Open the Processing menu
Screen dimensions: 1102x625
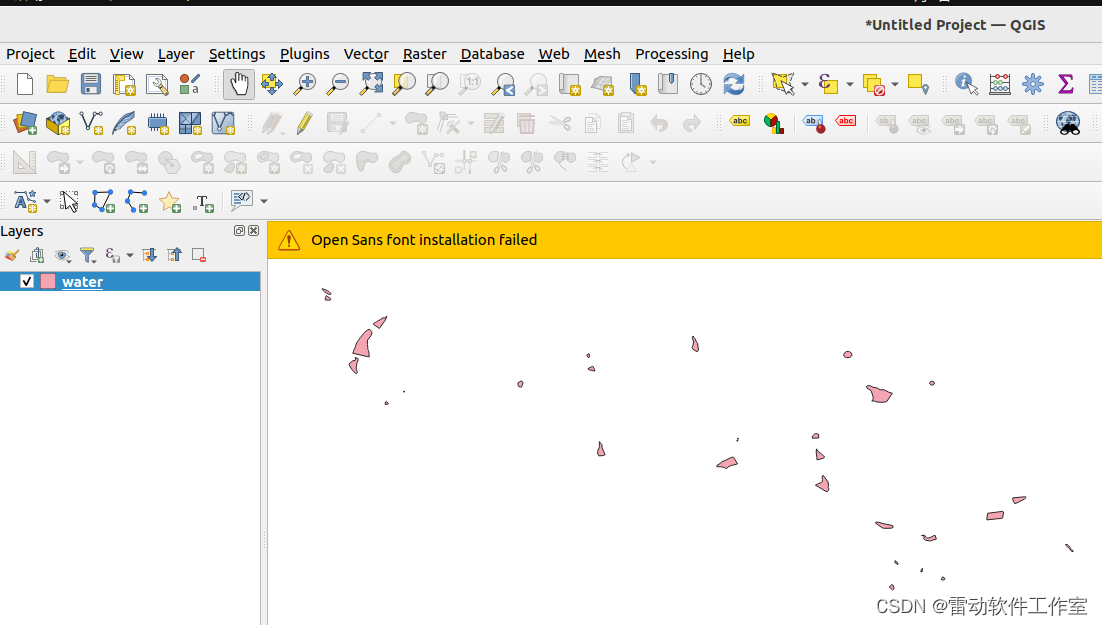coord(671,54)
